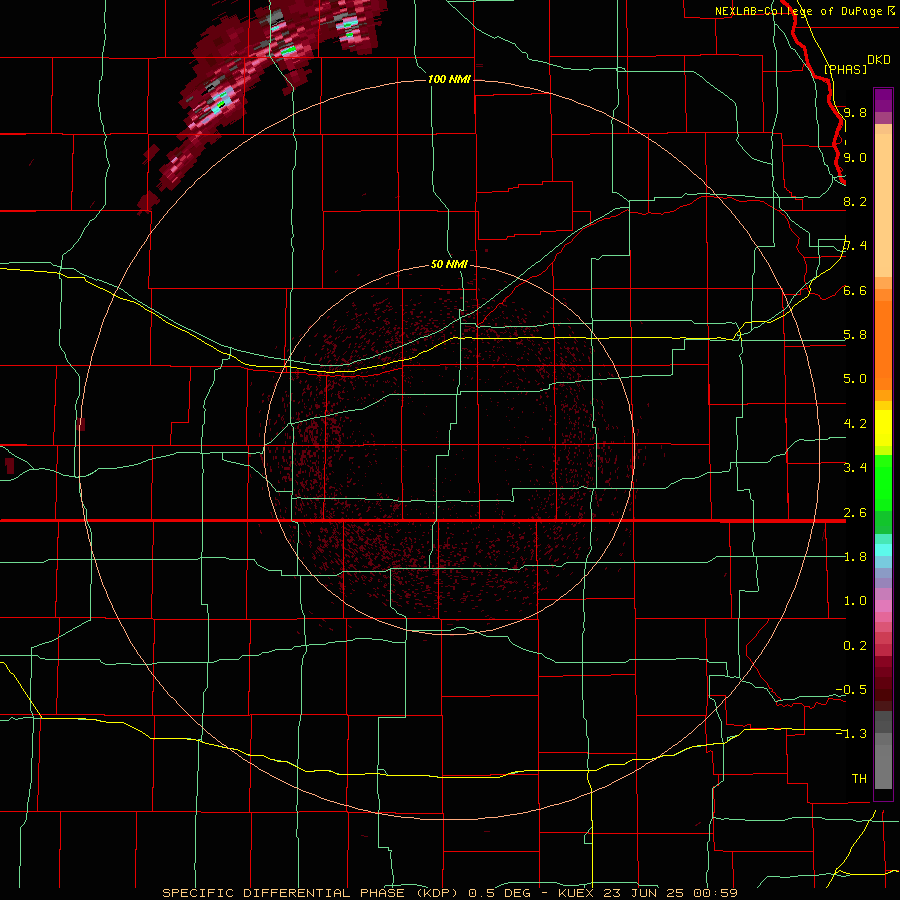Click the 4.2 value on the scale
Viewport: 900px width, 900px height.
click(855, 424)
